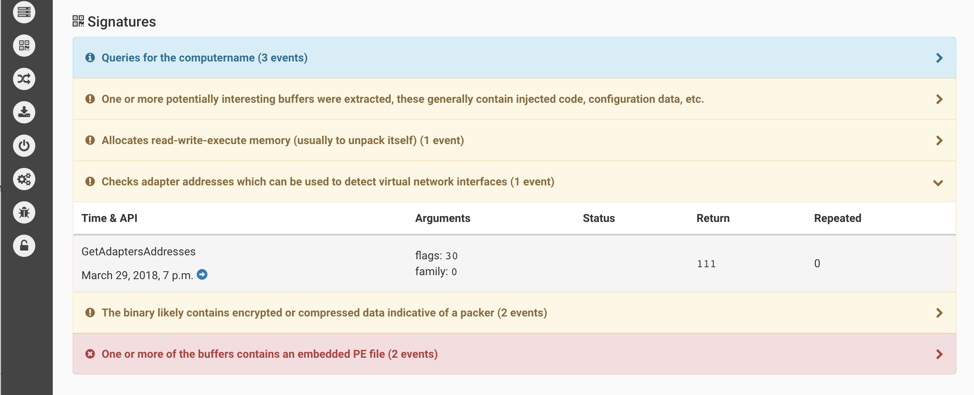The height and width of the screenshot is (395, 974).
Task: Expand the interesting buffers extracted signature chevron
Action: point(939,99)
